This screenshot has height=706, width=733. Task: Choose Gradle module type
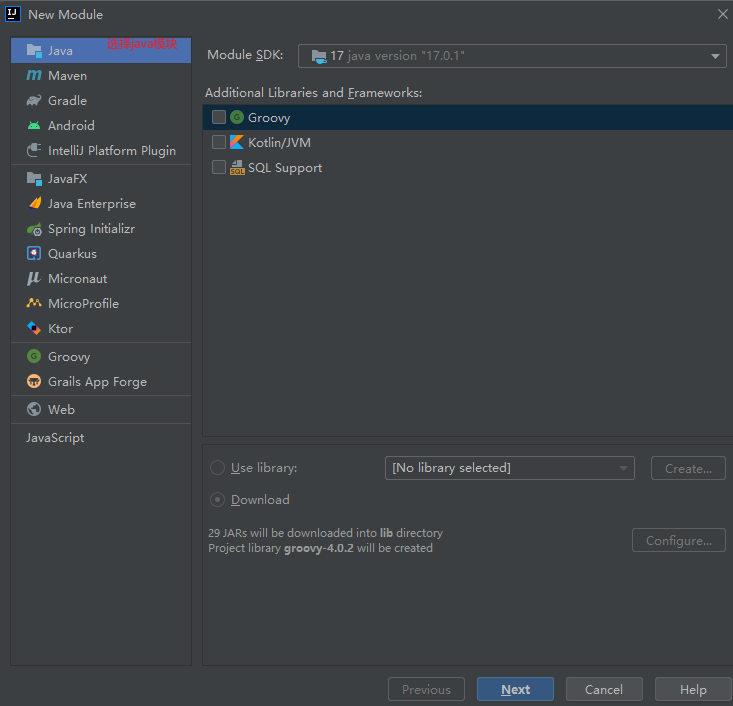coord(101,101)
